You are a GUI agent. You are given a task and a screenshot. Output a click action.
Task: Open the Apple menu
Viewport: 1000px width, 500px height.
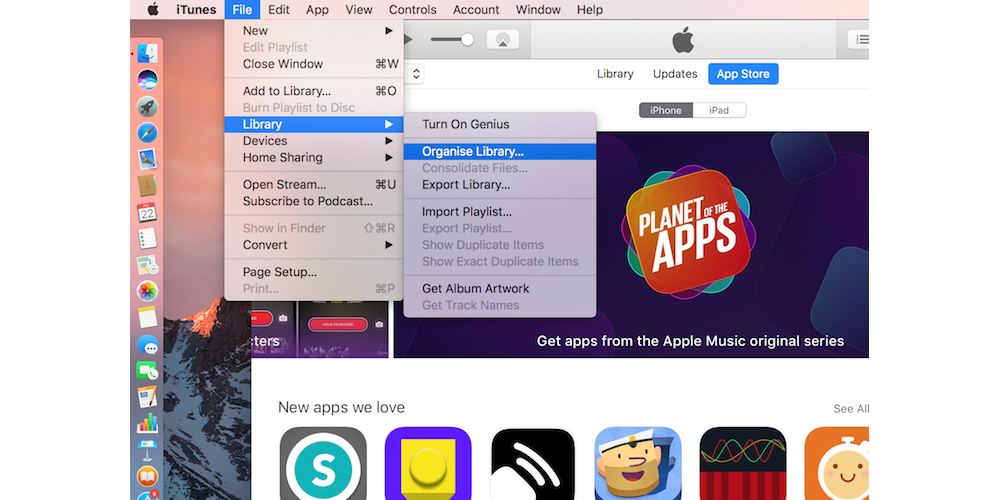click(153, 10)
